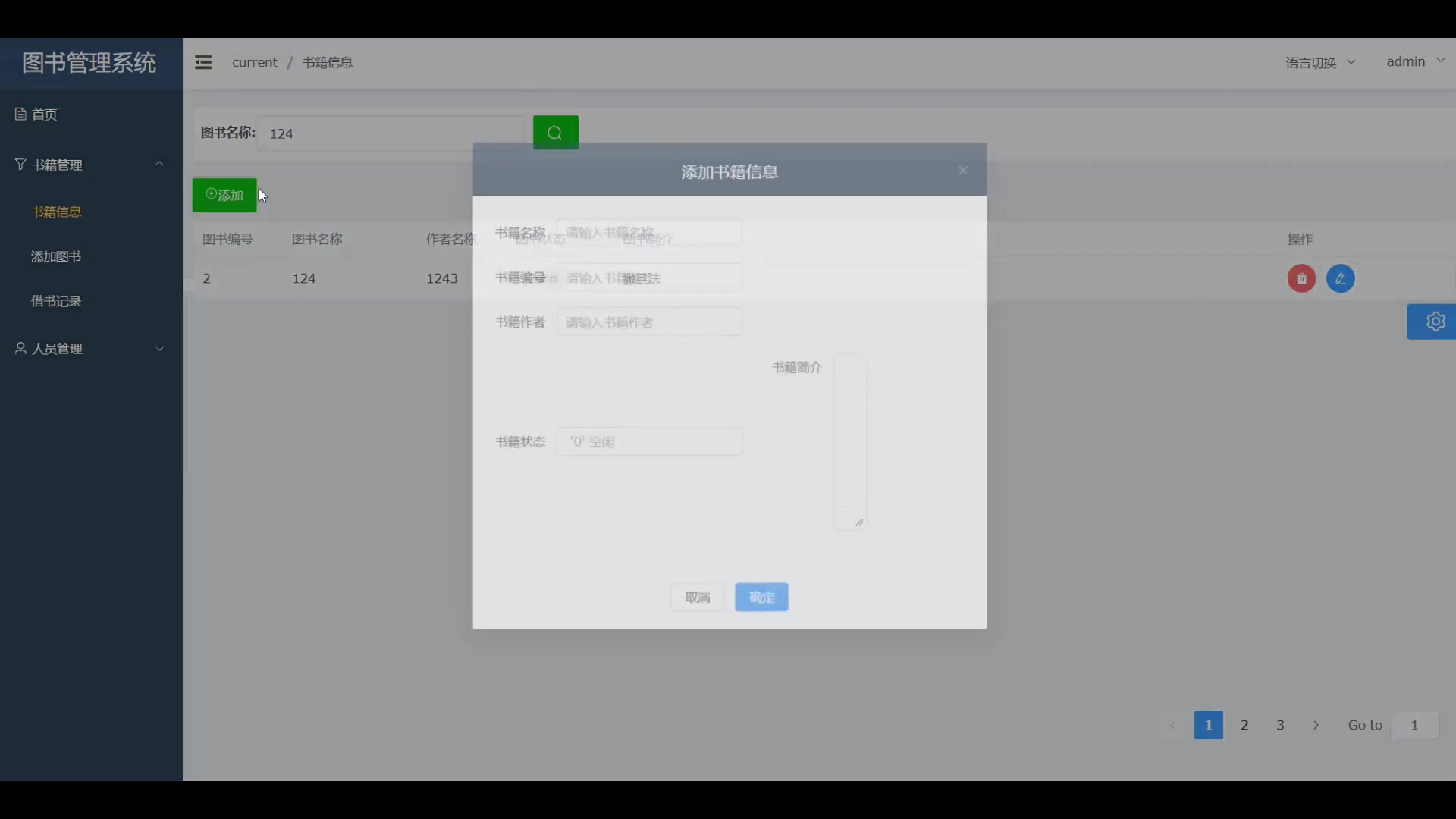Click the current breadcrumb link
Image resolution: width=1456 pixels, height=819 pixels.
point(255,62)
